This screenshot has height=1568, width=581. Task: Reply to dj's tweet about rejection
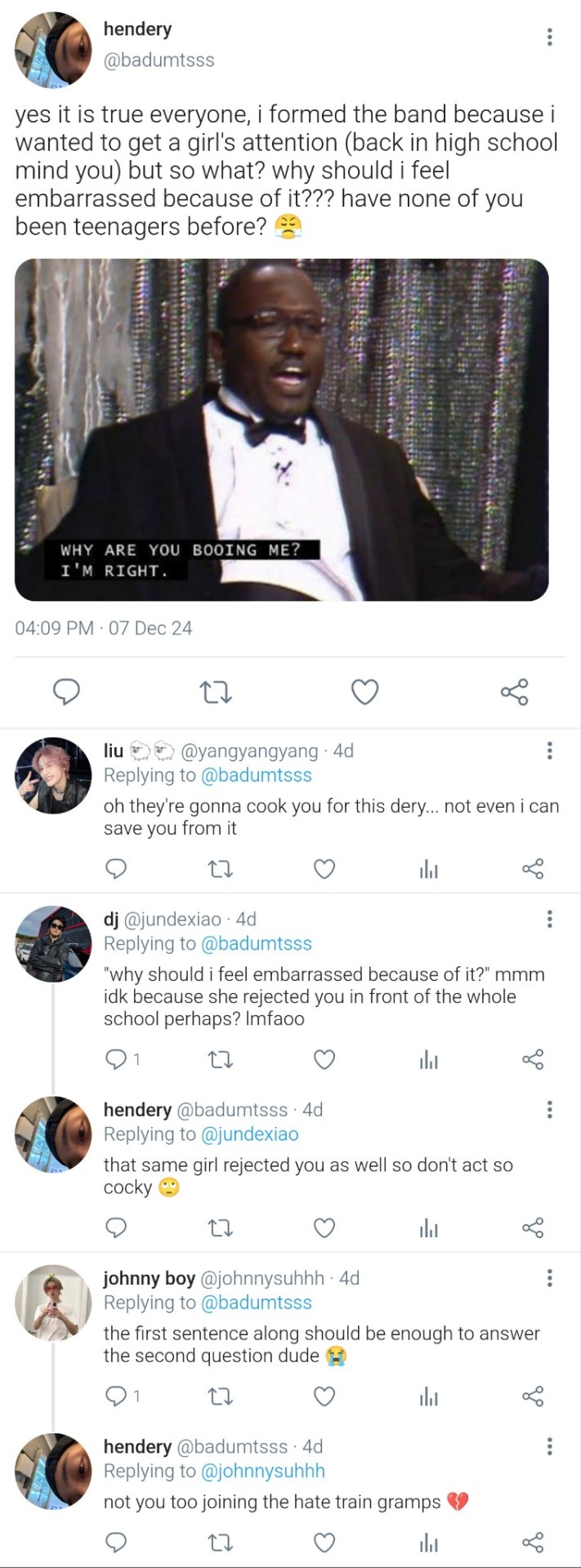pyautogui.click(x=117, y=1059)
